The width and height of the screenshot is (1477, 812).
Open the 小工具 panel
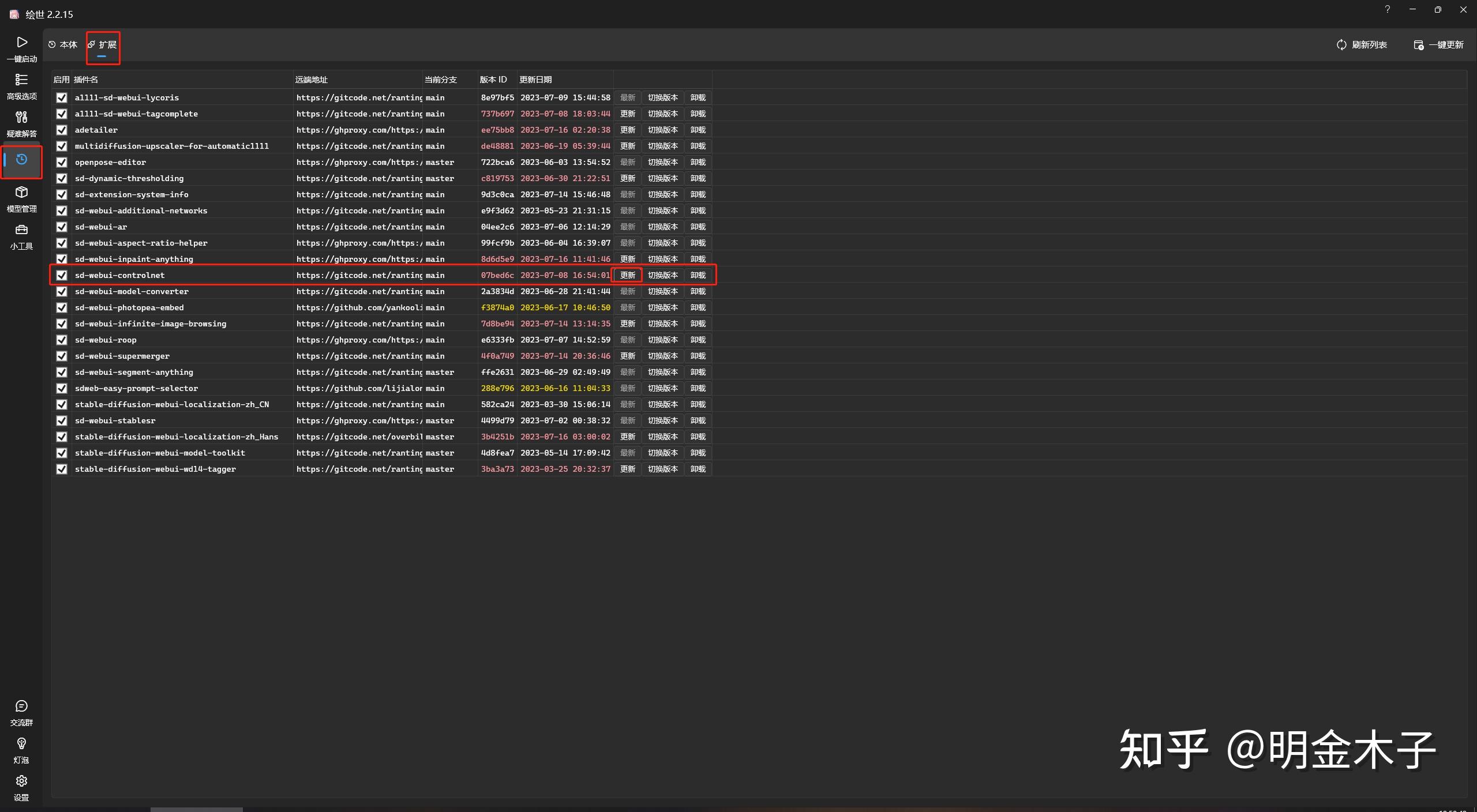21,236
